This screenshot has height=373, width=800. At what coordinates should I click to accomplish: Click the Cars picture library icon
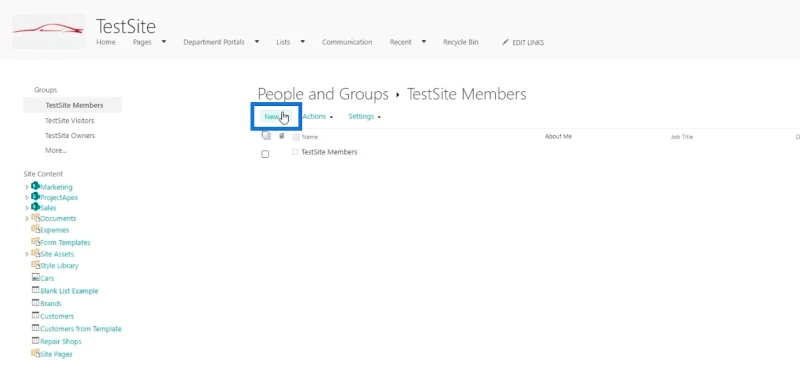pos(36,278)
